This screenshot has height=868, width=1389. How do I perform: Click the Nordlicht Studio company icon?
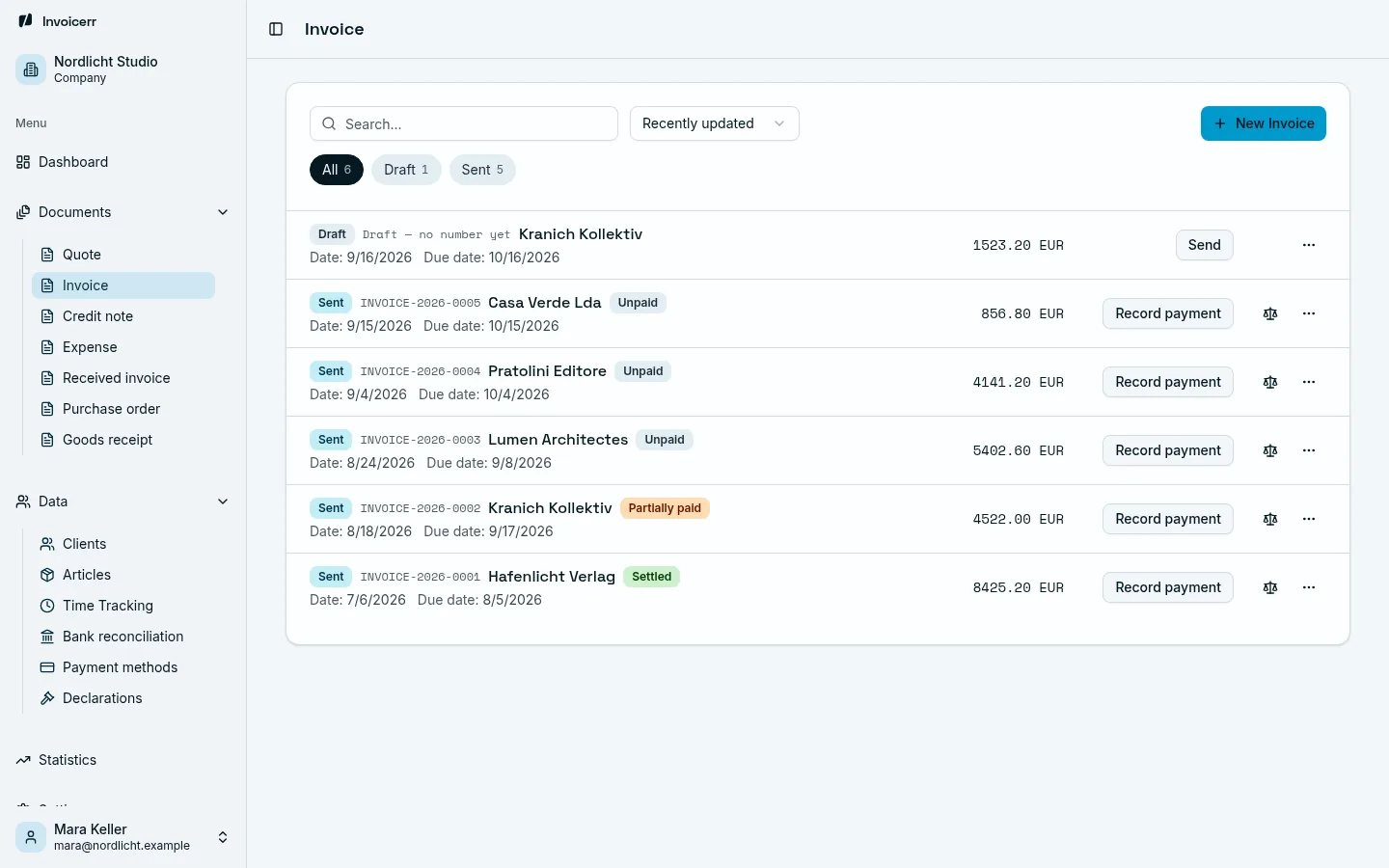pos(31,69)
